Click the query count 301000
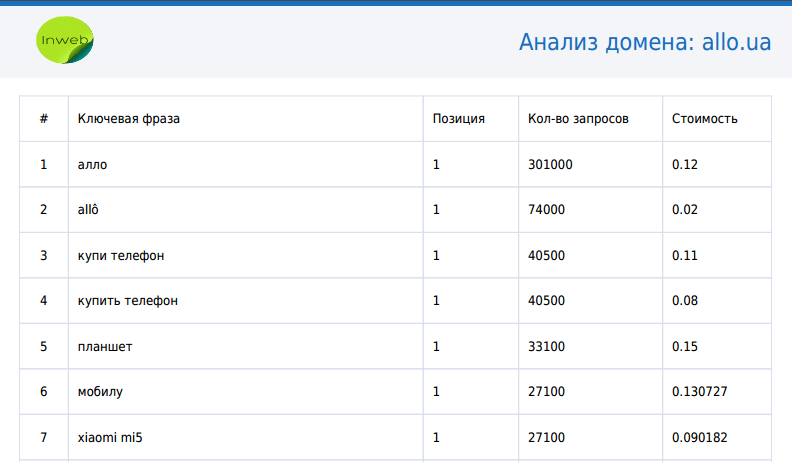The image size is (792, 462). (551, 165)
